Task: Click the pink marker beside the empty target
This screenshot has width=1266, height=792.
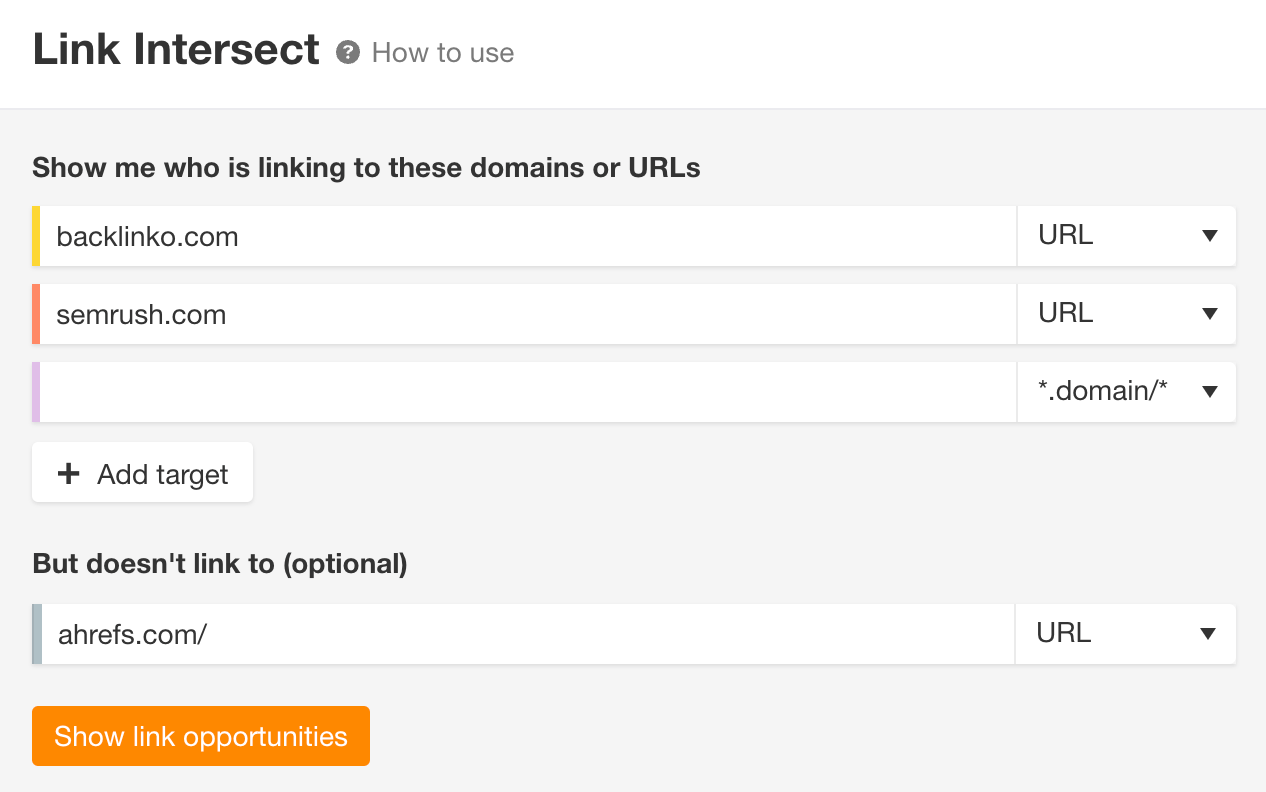Action: 36,392
